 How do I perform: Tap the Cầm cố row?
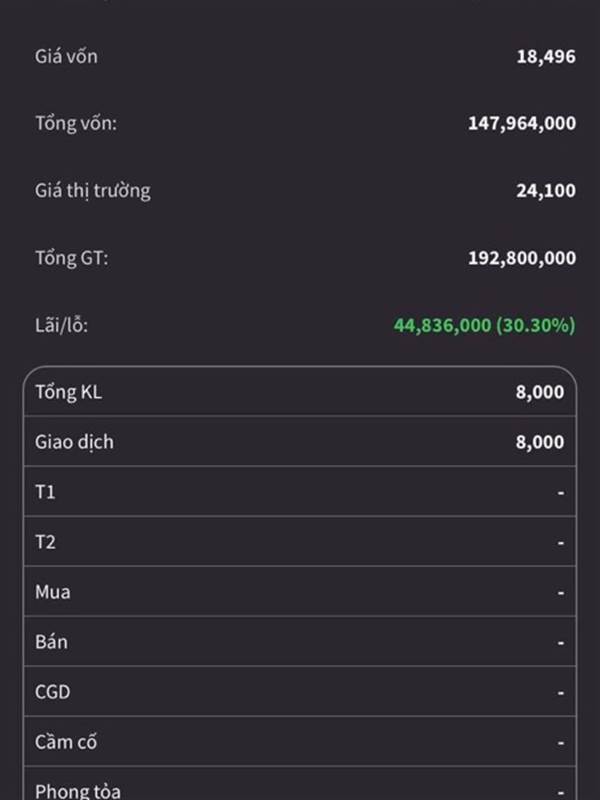pyautogui.click(x=300, y=741)
